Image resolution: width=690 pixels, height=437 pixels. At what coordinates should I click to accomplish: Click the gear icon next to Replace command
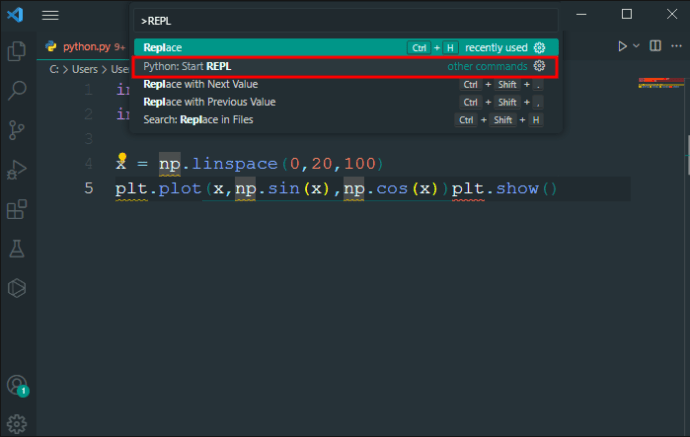click(540, 48)
